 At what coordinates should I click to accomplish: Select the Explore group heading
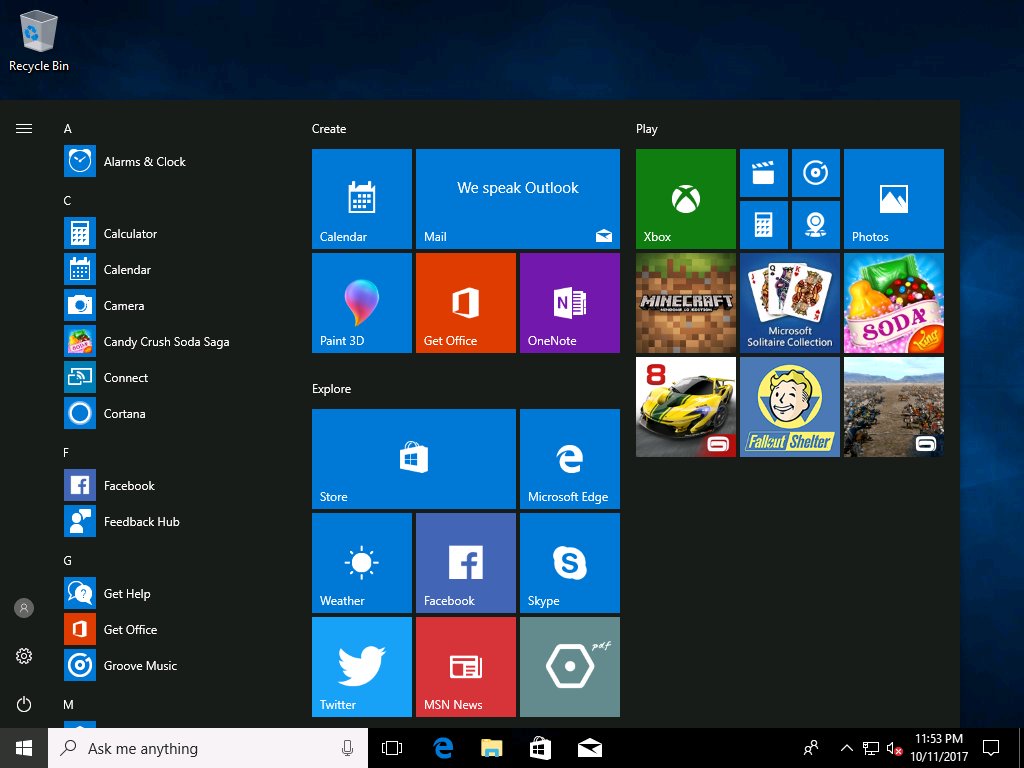(331, 389)
